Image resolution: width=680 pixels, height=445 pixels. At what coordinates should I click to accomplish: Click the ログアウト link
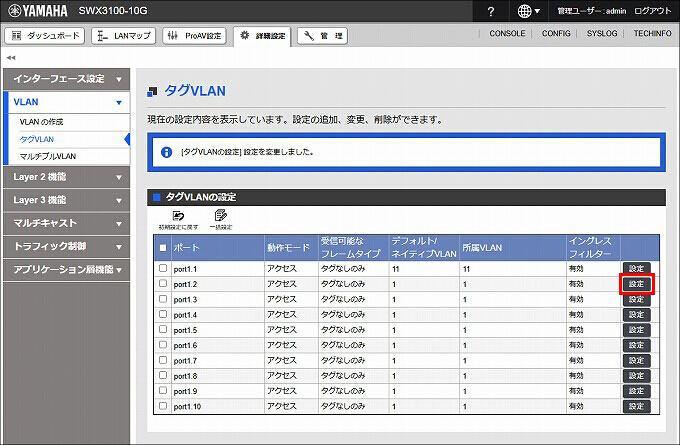(653, 11)
